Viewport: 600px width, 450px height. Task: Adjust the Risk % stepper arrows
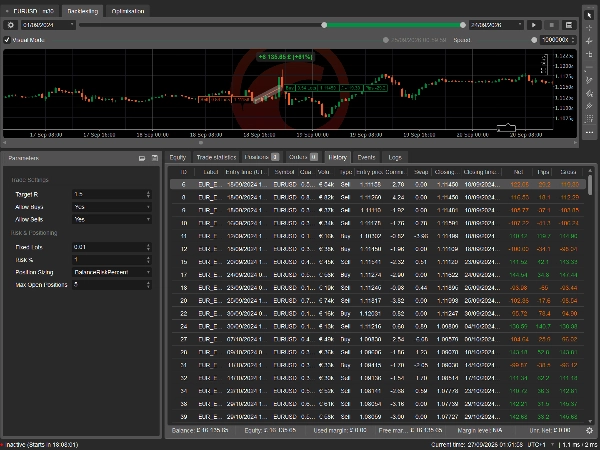coord(148,260)
